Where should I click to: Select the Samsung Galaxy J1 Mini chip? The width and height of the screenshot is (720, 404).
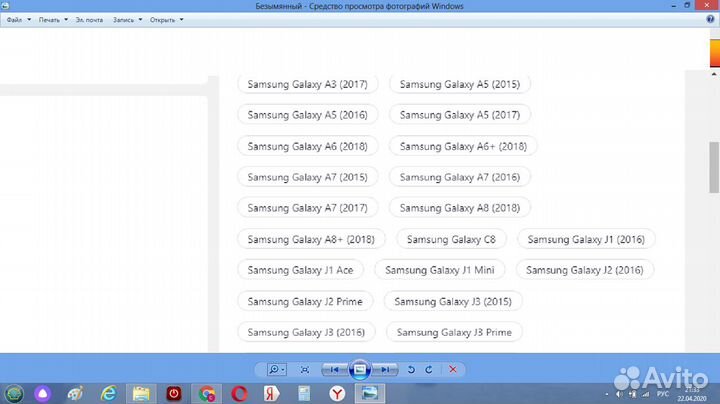pos(440,270)
